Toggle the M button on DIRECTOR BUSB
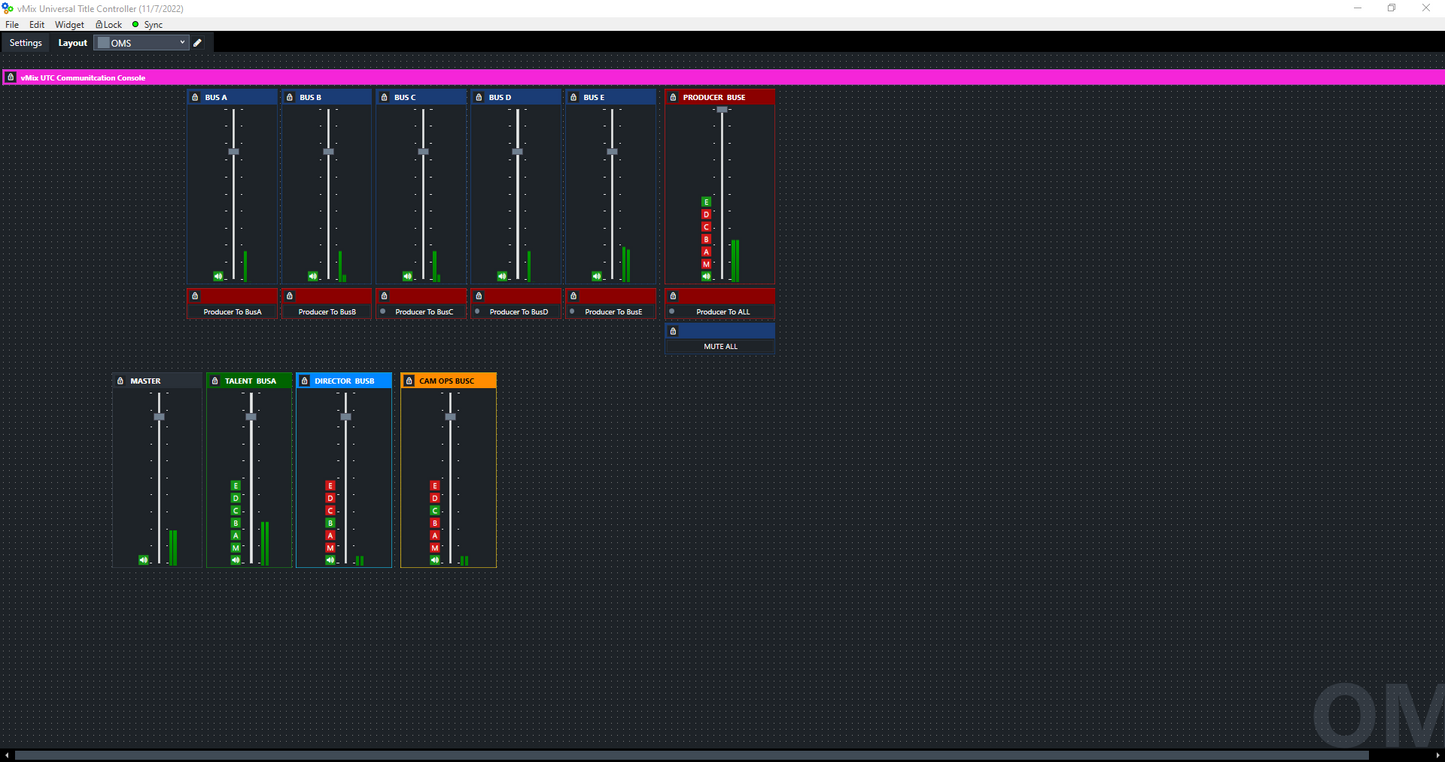The height and width of the screenshot is (762, 1445). tap(330, 548)
